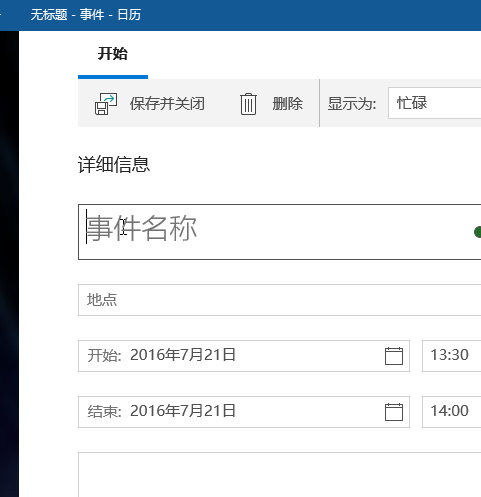Click the save-and-close floppy disk icon
This screenshot has height=497, width=481.
[106, 104]
